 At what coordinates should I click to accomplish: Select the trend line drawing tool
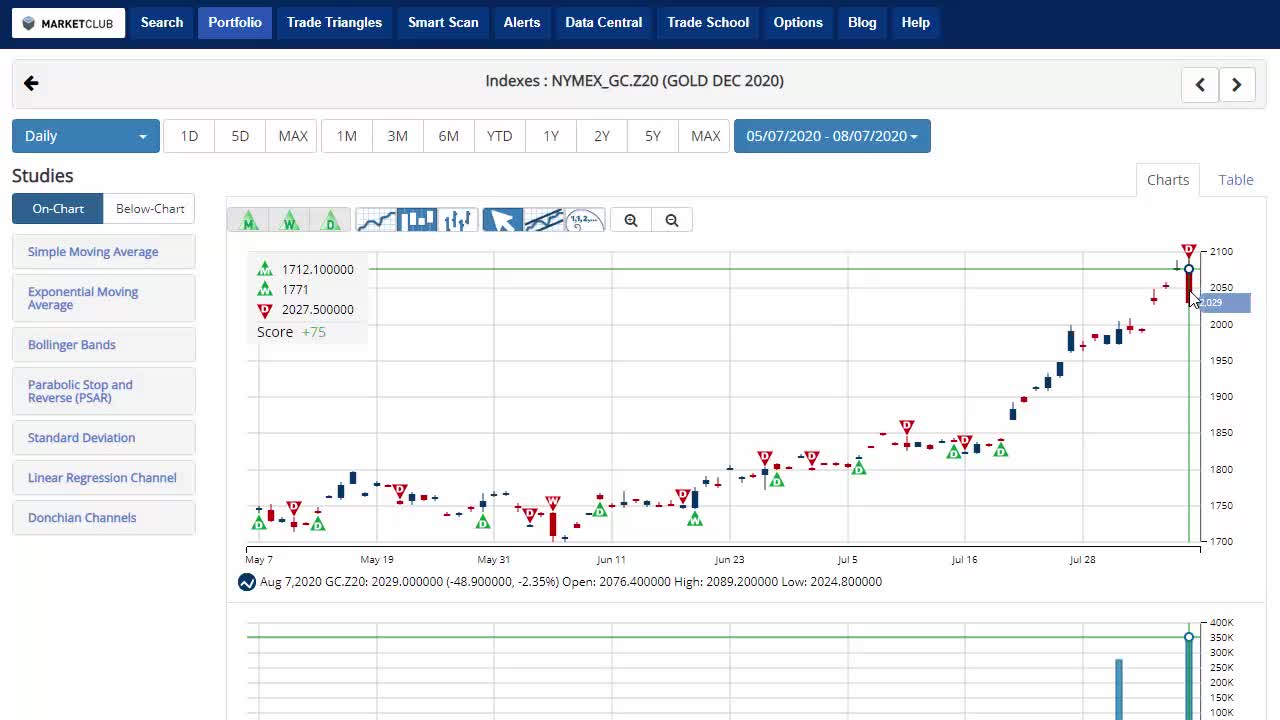tap(544, 220)
